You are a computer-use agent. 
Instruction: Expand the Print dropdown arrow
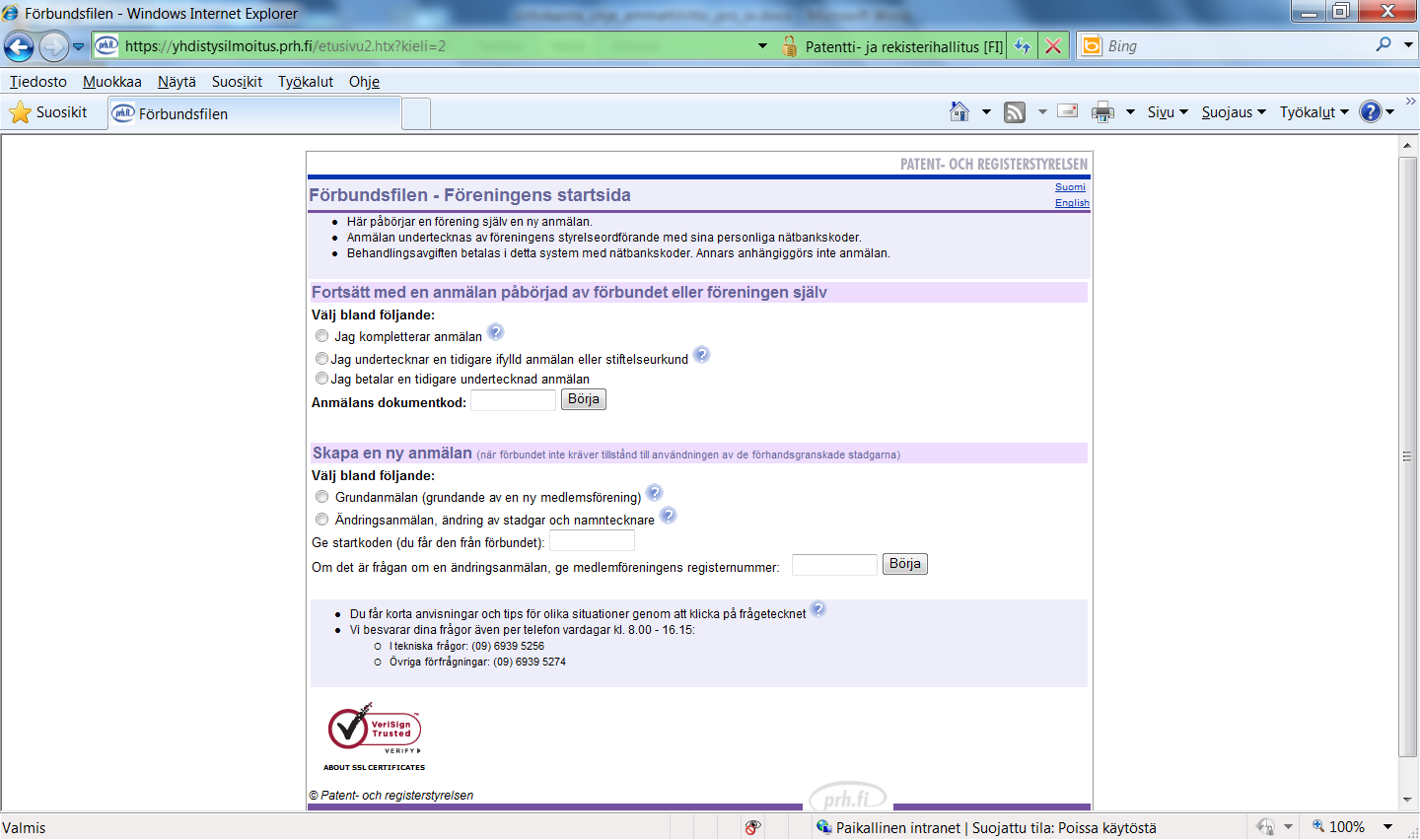point(1130,112)
